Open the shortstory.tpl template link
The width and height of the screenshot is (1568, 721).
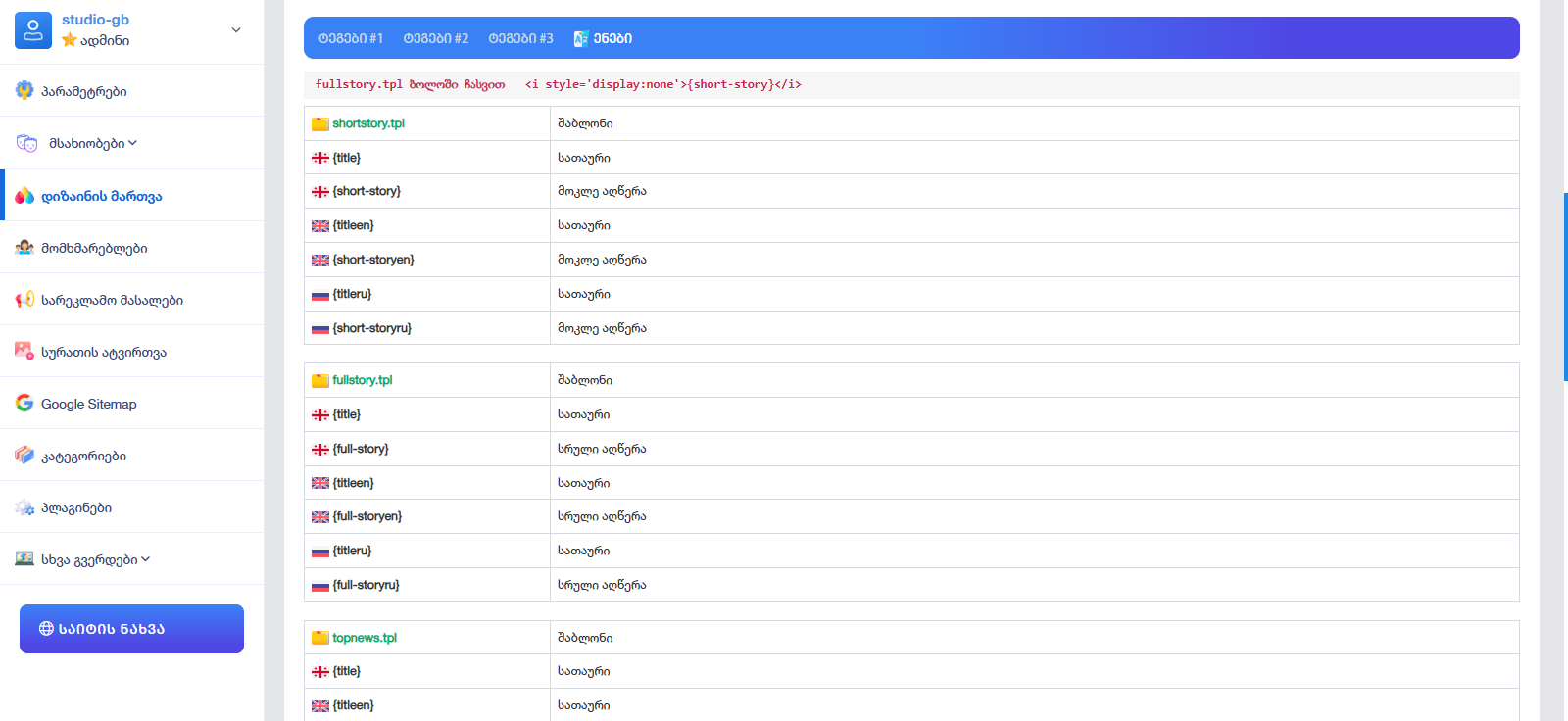tap(367, 123)
